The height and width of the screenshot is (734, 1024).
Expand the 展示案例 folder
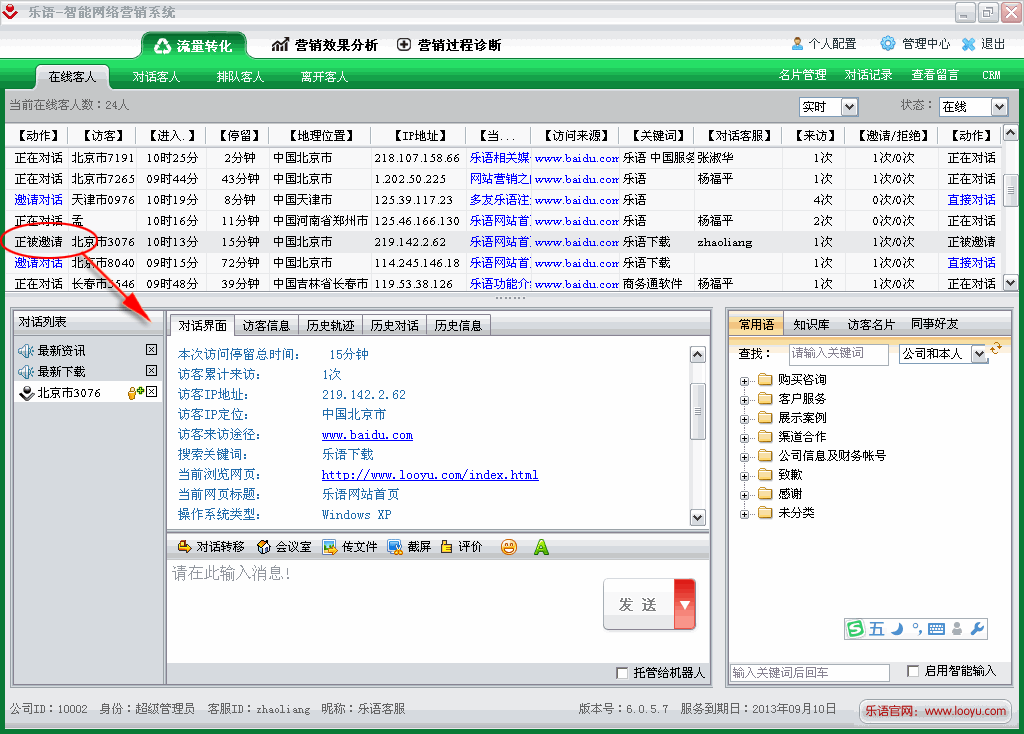coord(744,419)
